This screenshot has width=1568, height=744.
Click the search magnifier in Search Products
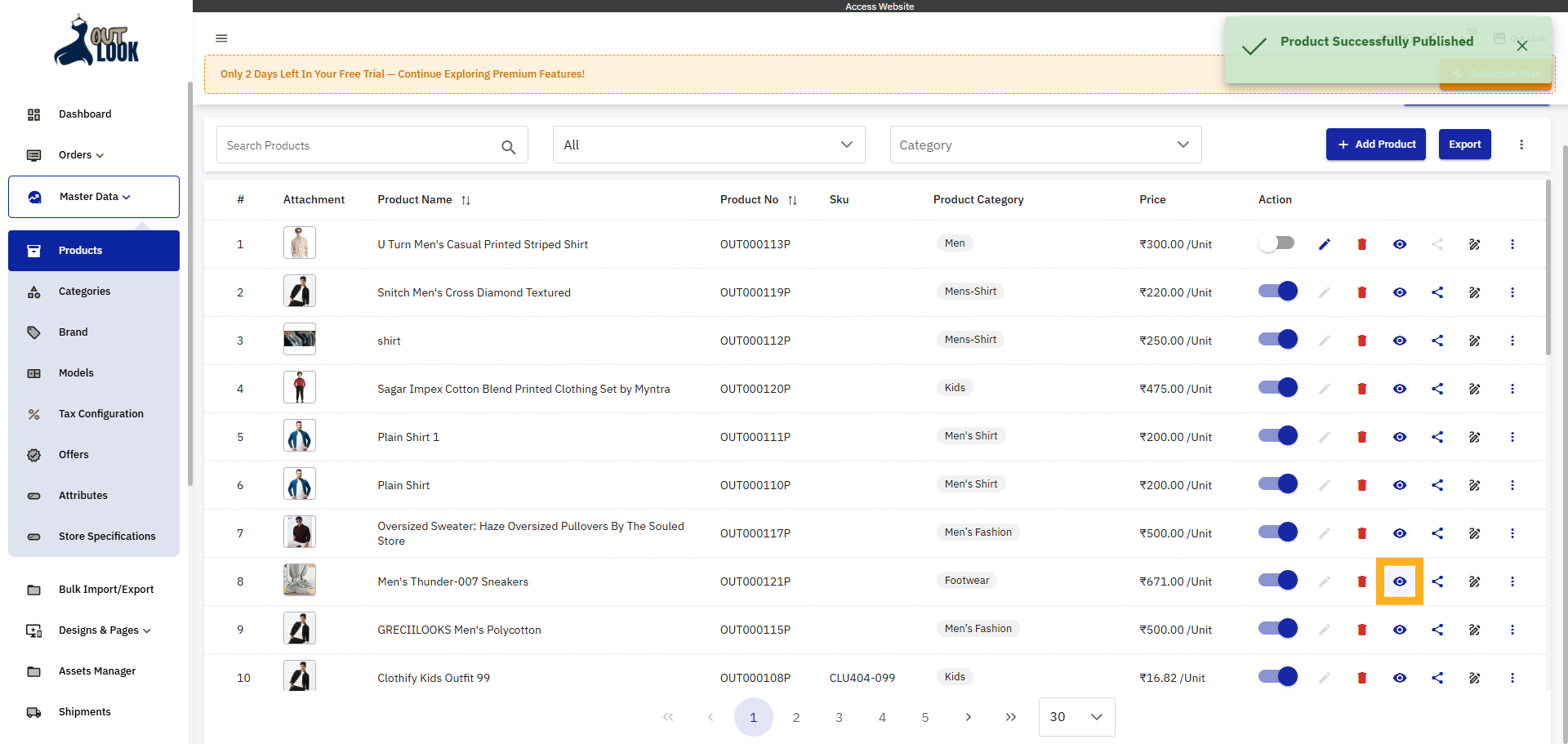(x=509, y=145)
